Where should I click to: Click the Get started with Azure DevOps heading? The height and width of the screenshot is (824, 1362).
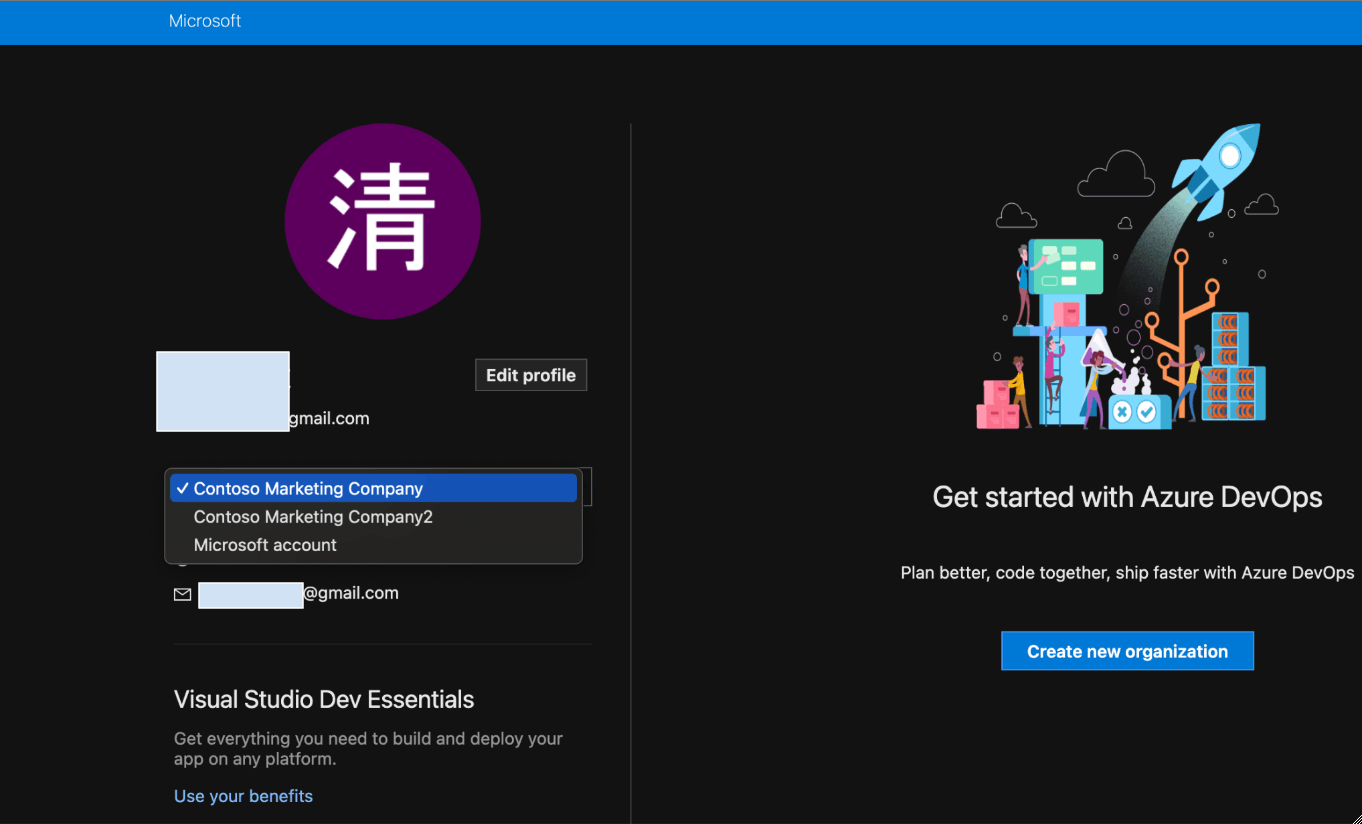(1127, 497)
